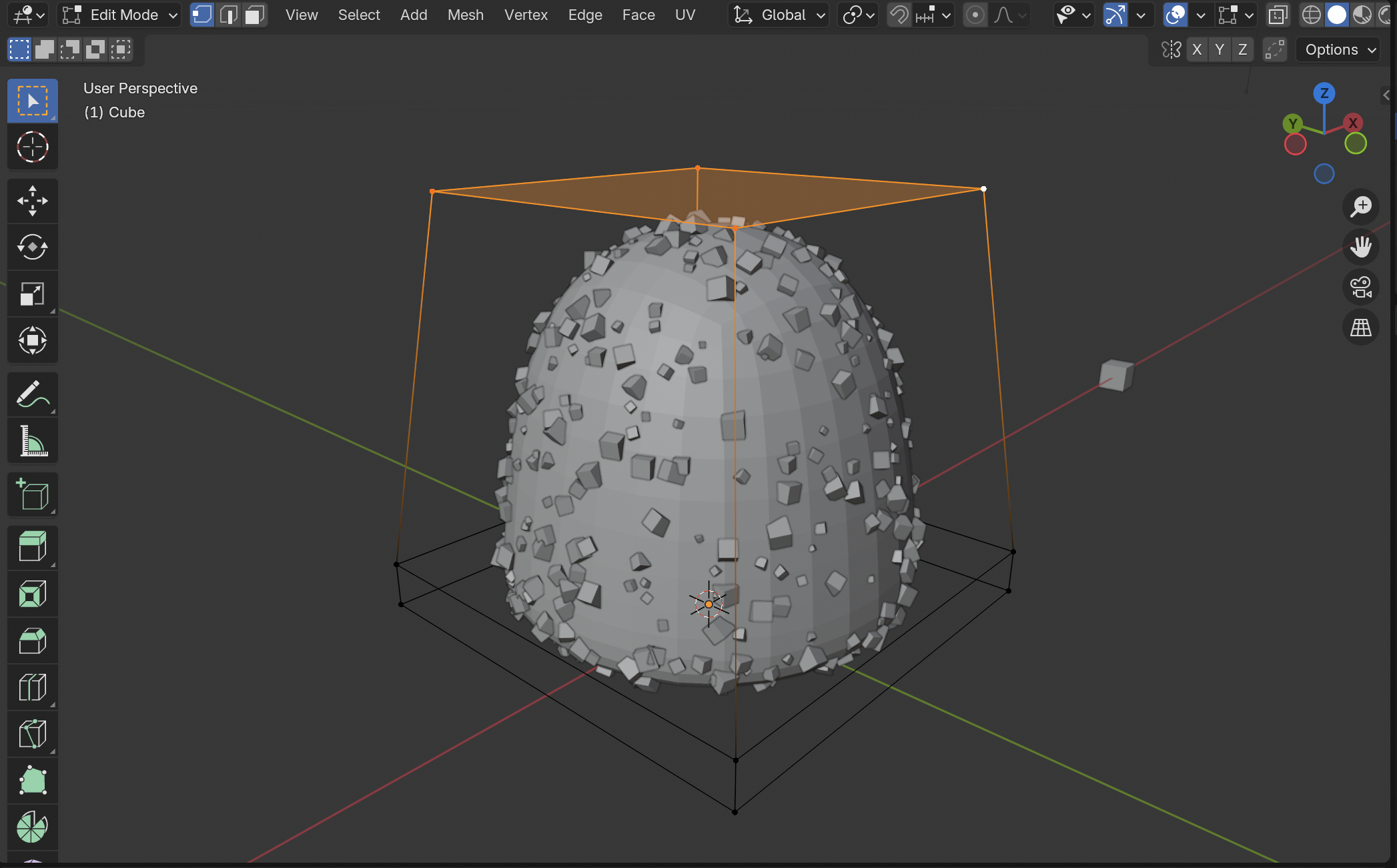Choose the Scale tool
1397x868 pixels.
(x=32, y=294)
